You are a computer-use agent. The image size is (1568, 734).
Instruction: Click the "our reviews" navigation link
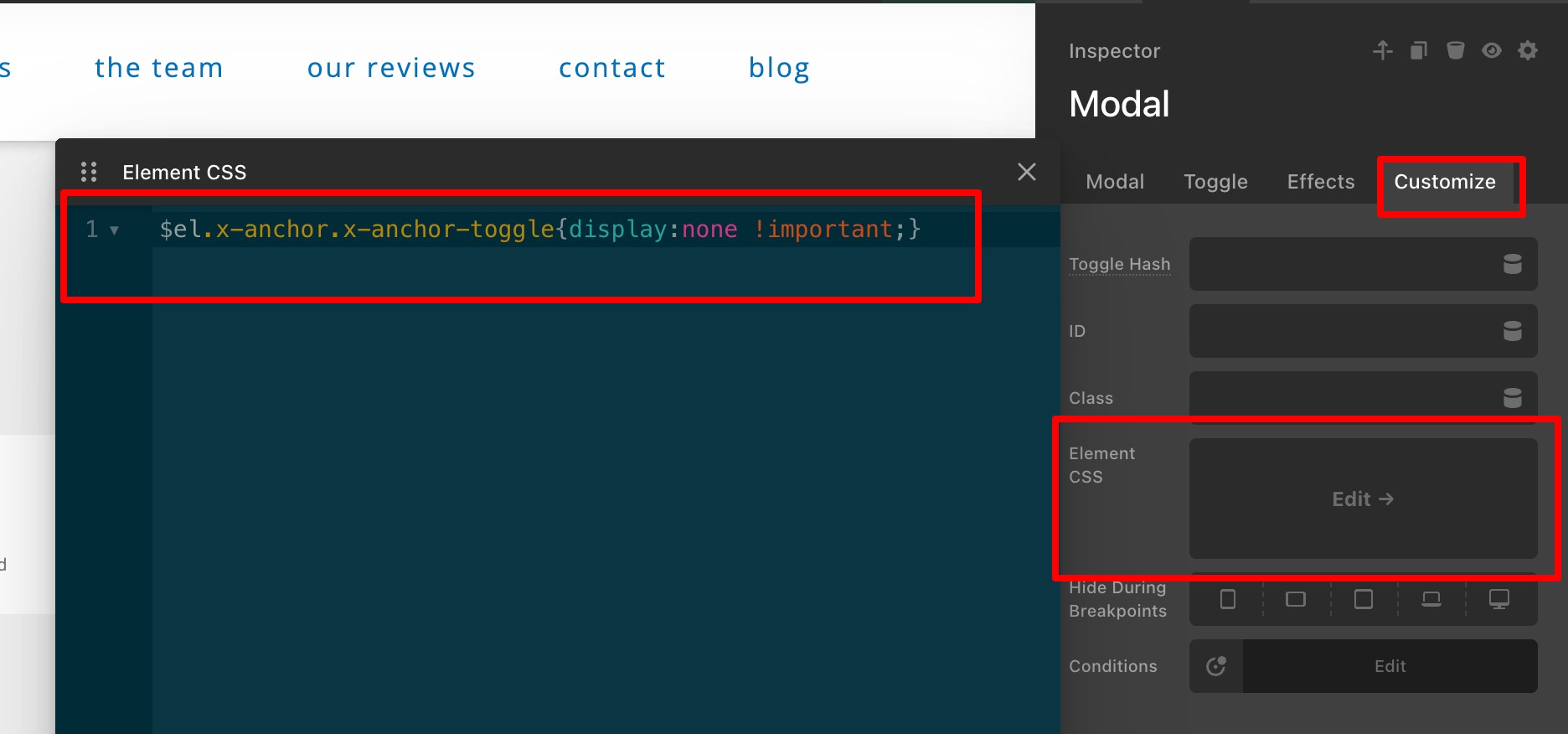click(391, 68)
